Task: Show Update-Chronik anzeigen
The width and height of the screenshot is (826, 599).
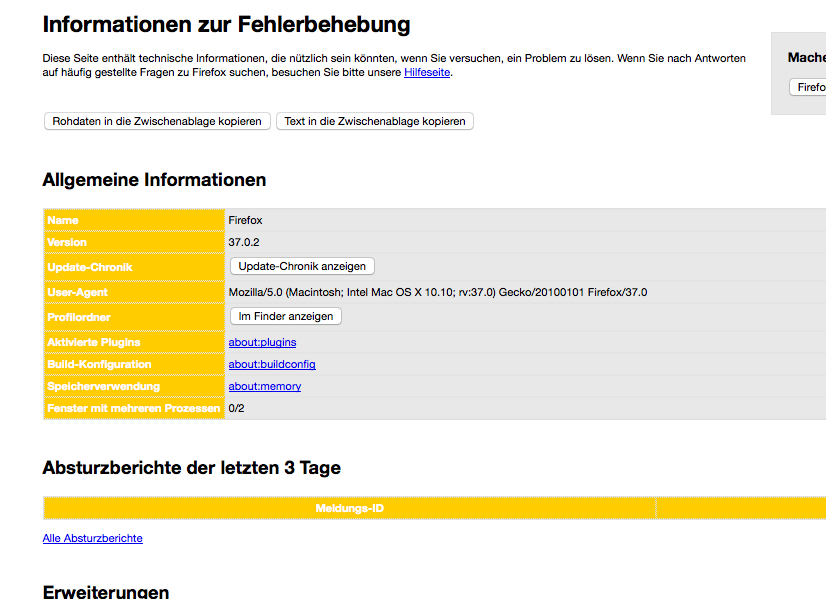Action: [302, 266]
